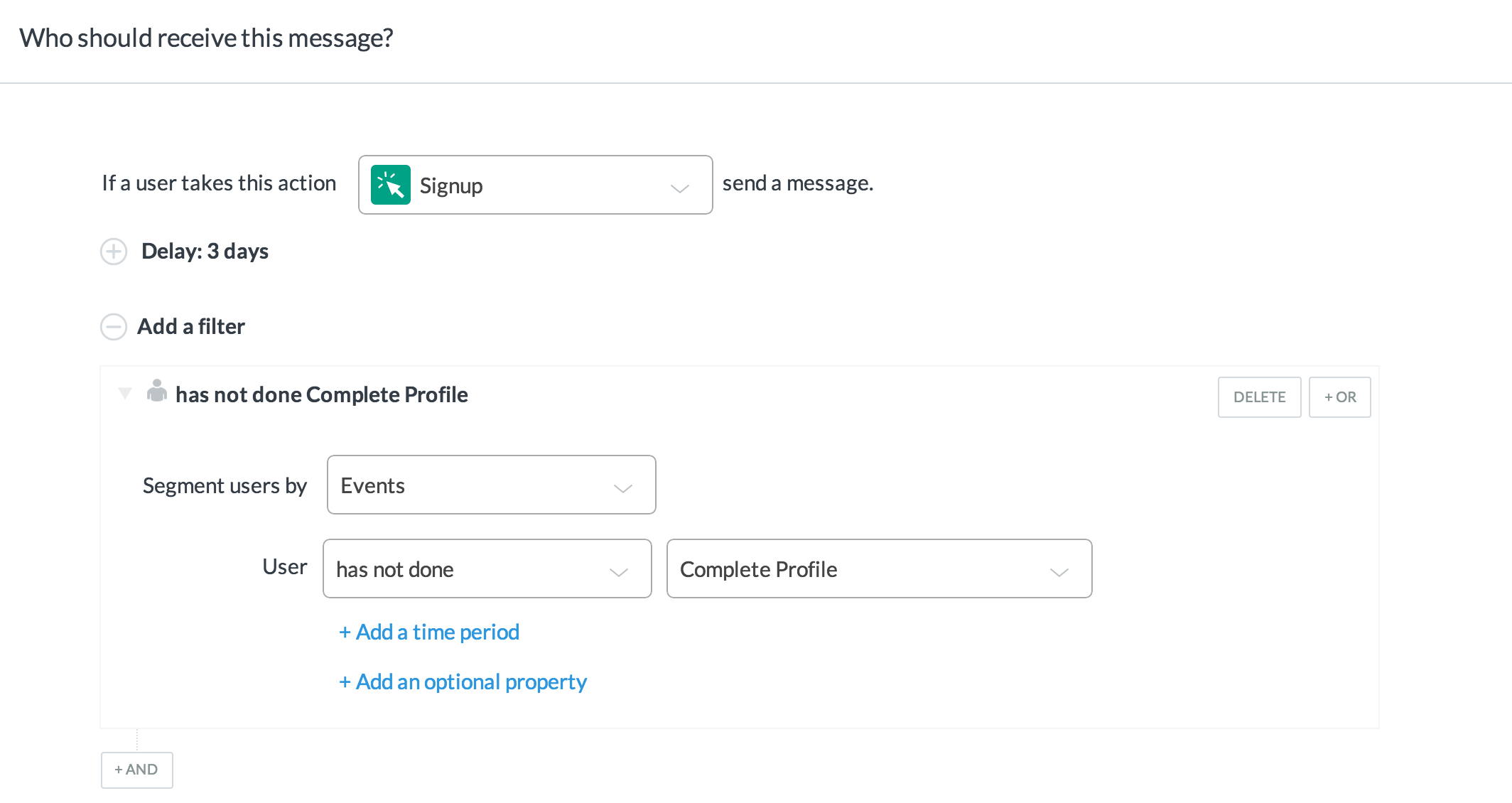This screenshot has width=1512, height=803.
Task: Click the Delay: 3 days label
Action: tap(205, 252)
